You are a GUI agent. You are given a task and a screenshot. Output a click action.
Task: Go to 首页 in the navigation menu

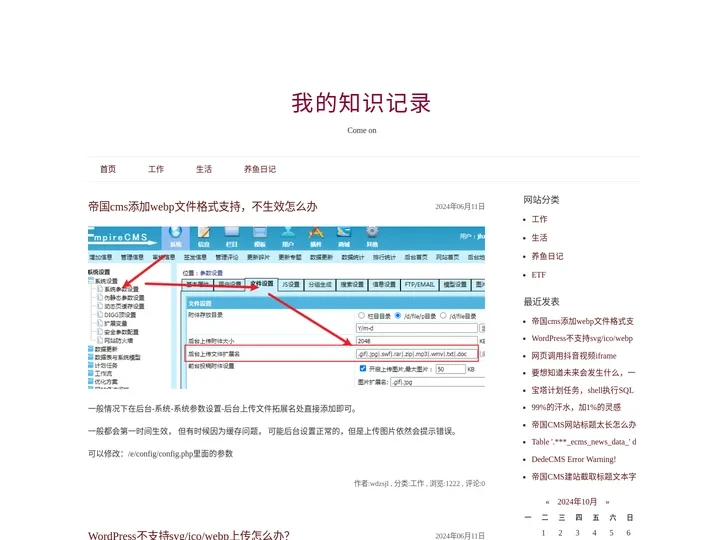pos(108,169)
